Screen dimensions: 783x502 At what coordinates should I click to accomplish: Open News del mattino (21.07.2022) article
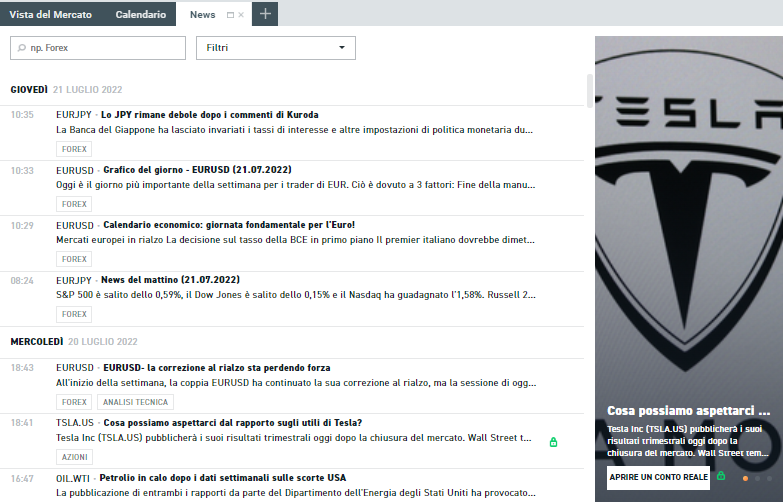pos(170,280)
